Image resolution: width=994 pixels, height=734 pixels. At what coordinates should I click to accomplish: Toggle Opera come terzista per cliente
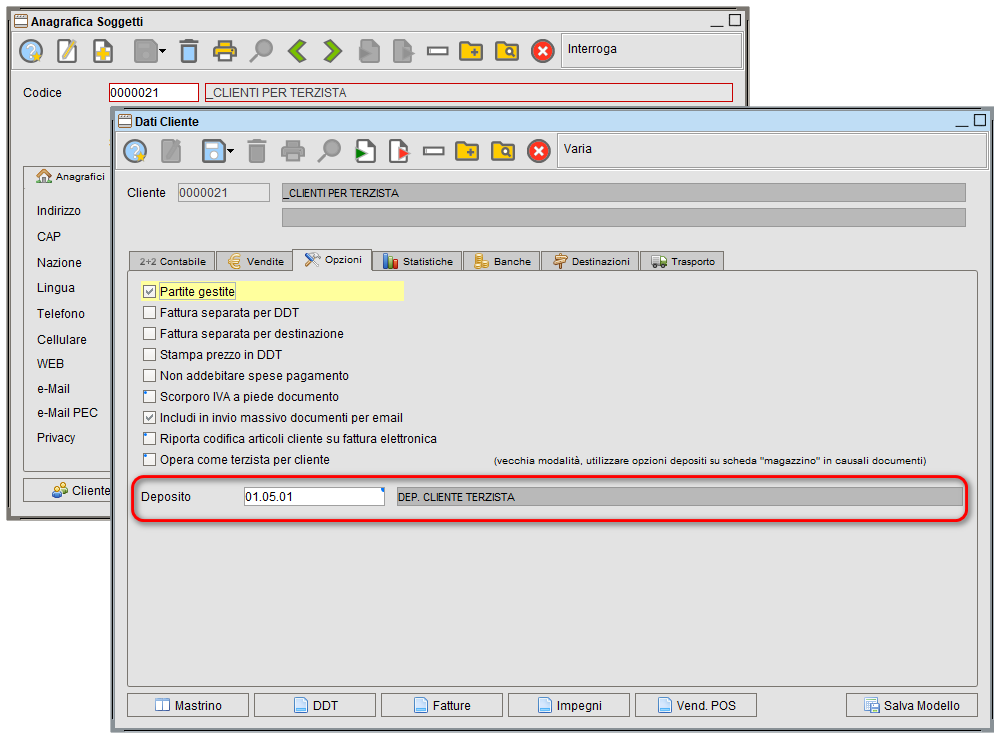click(150, 460)
